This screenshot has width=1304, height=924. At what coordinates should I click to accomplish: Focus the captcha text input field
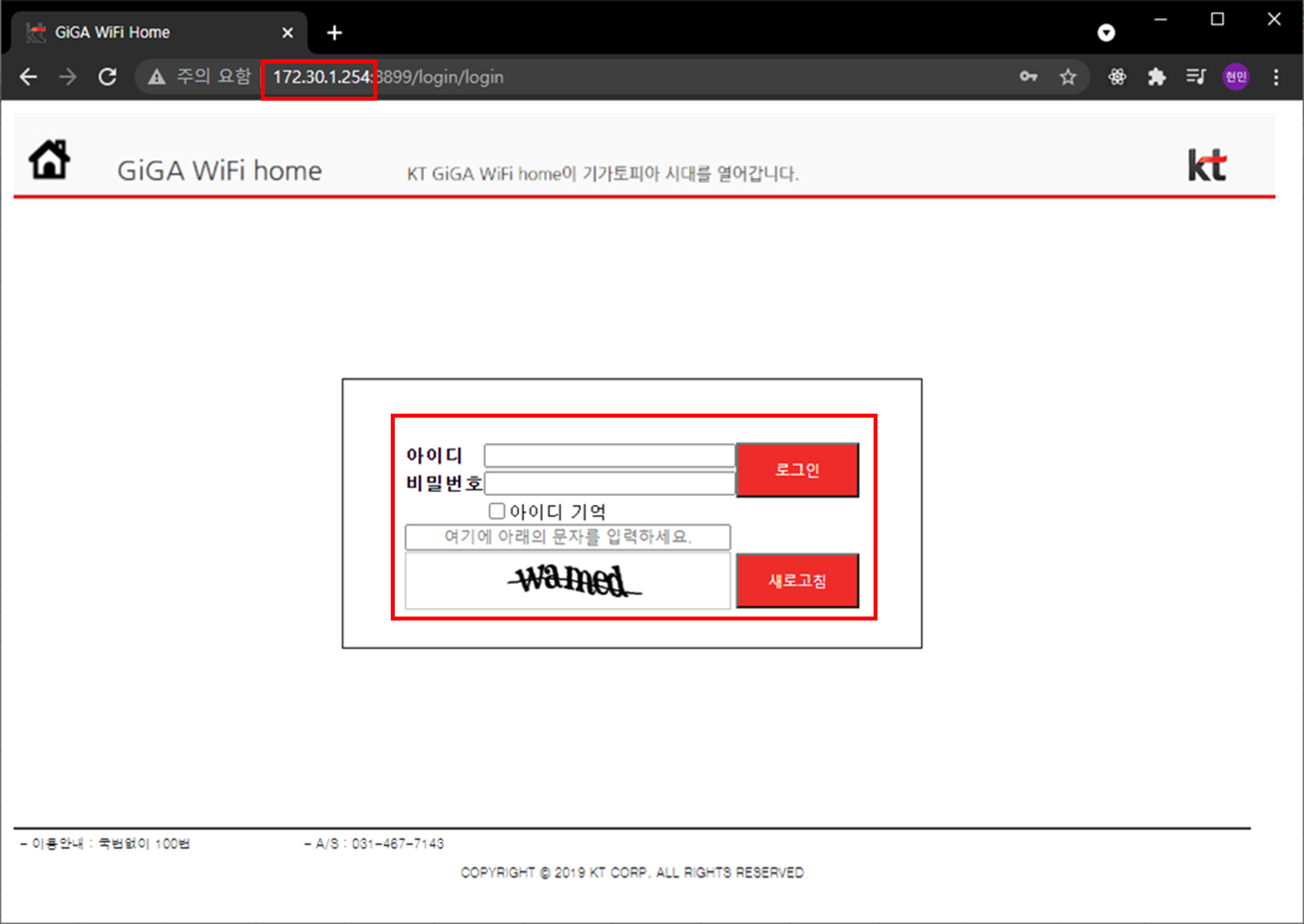point(568,537)
